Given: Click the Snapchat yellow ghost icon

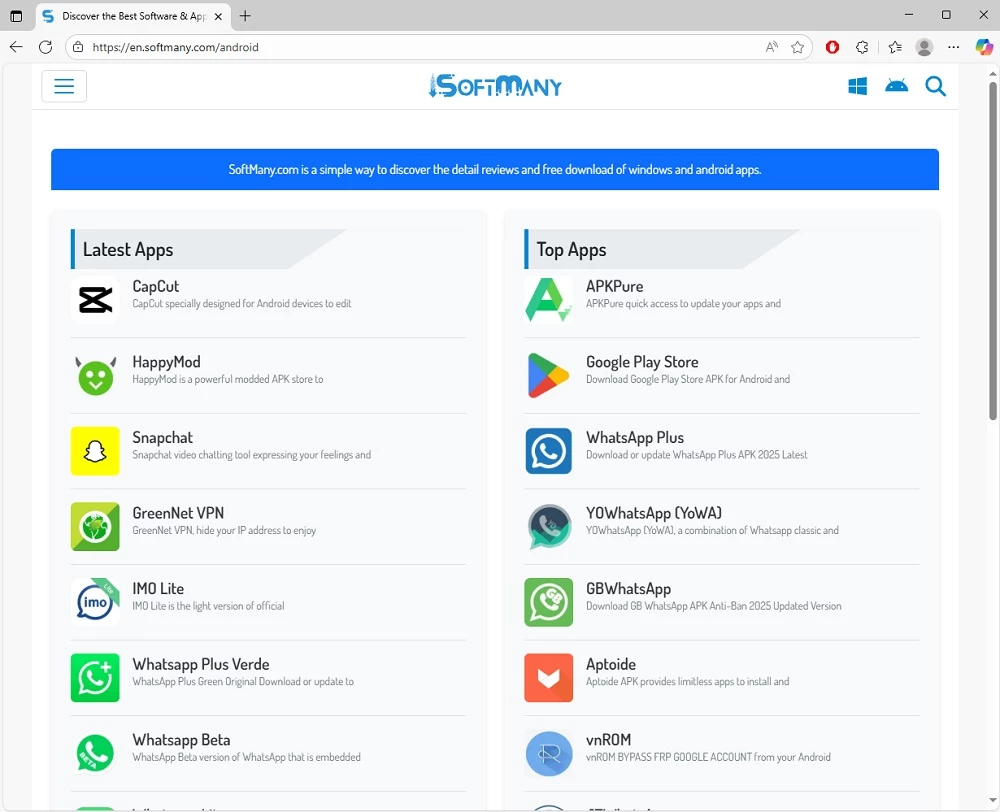Looking at the screenshot, I should click(95, 451).
